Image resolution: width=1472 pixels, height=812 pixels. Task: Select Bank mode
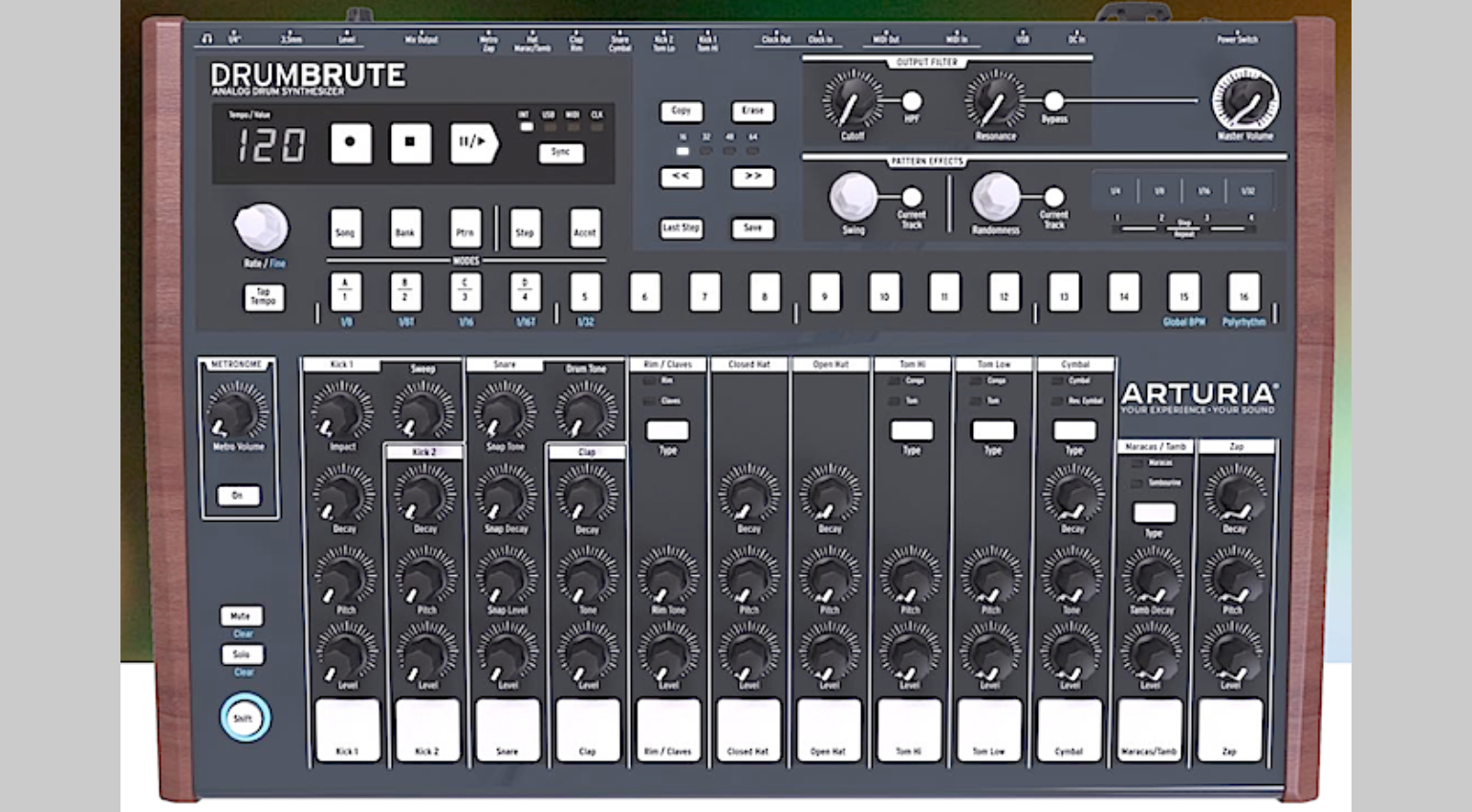tap(405, 229)
